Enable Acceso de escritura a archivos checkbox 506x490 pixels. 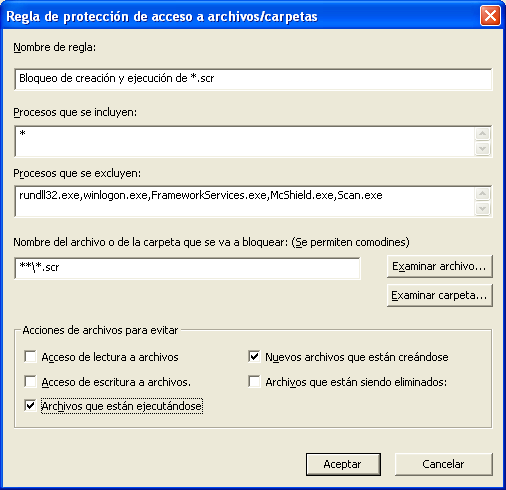[x=30, y=381]
